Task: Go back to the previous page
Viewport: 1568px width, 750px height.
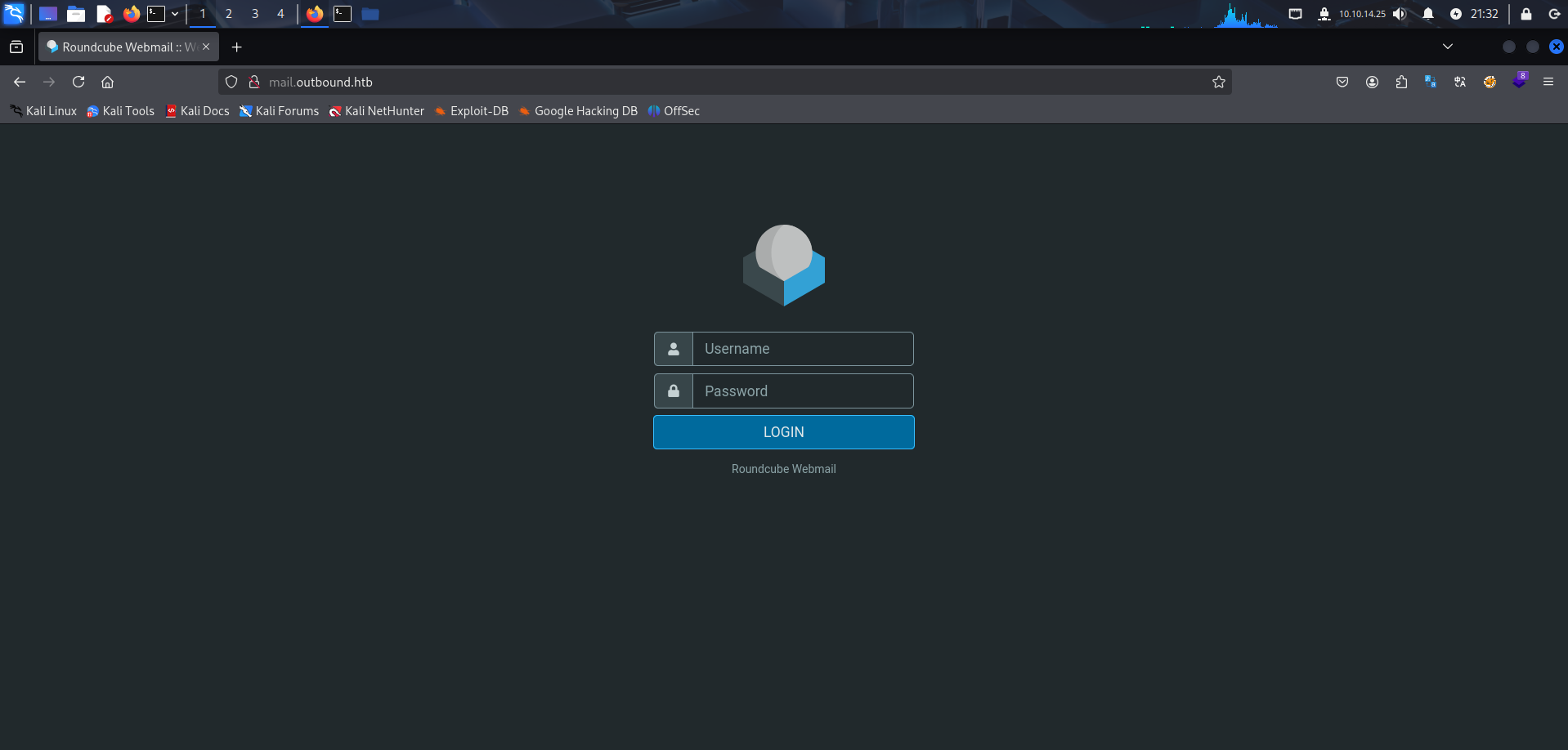Action: pyautogui.click(x=20, y=82)
